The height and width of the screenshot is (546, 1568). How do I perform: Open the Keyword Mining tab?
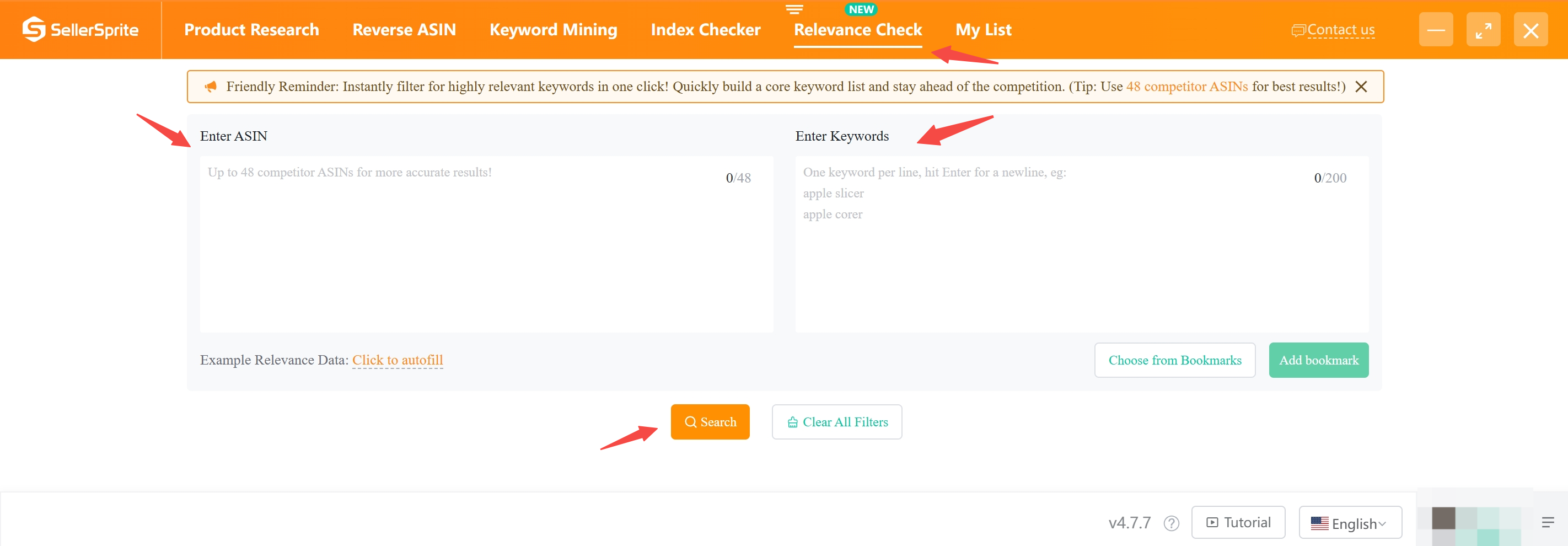(552, 30)
